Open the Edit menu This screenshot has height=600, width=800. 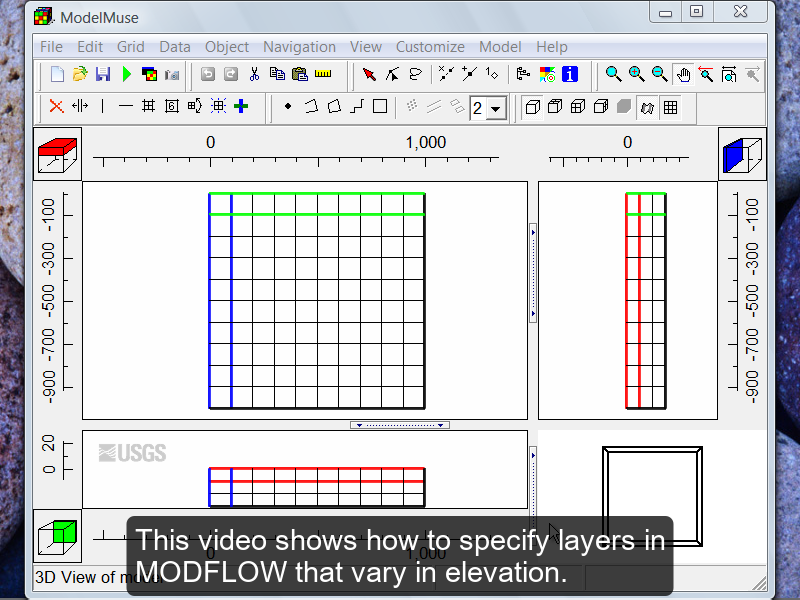90,47
